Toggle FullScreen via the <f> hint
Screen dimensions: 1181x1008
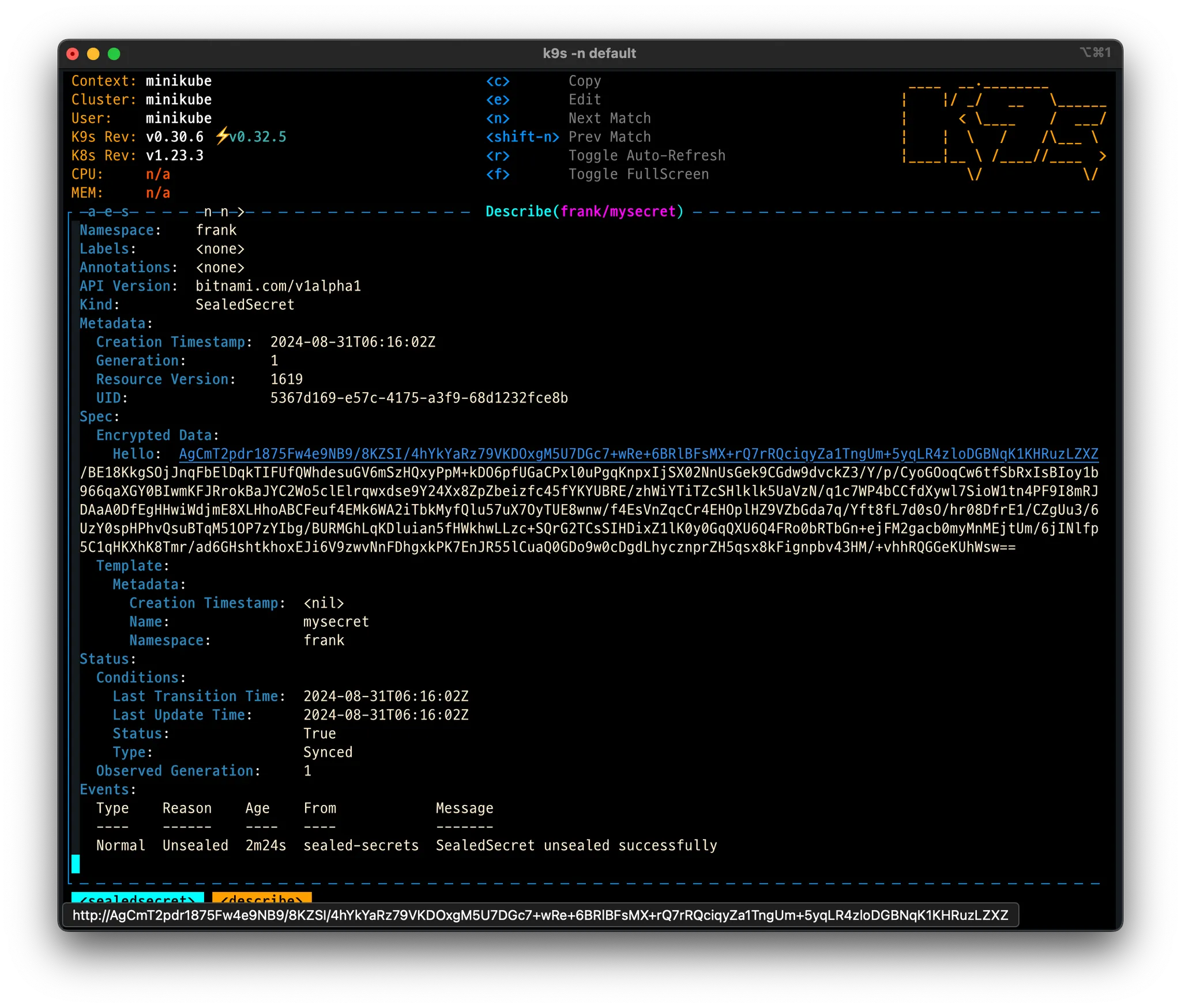pos(498,174)
